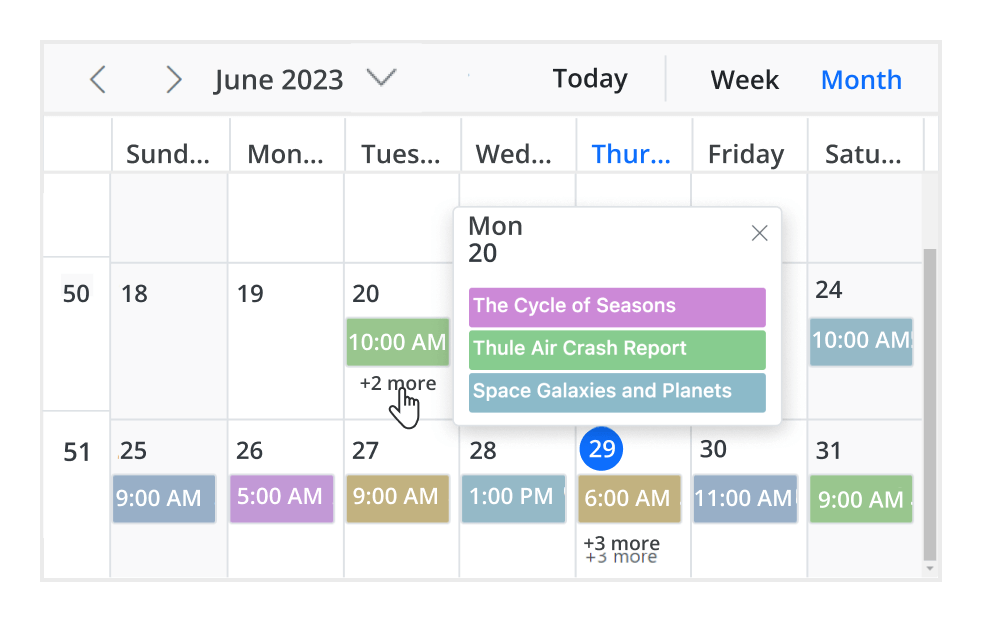Click the next month chevron icon
Viewport: 982px width, 622px height.
coord(173,79)
